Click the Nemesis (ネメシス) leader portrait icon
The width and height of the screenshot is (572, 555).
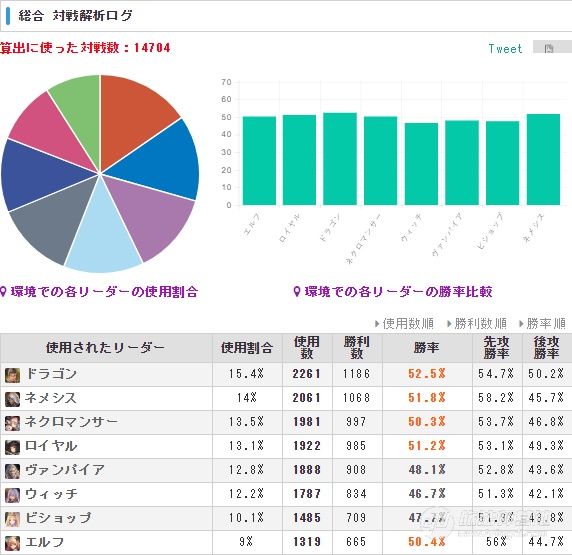point(12,399)
